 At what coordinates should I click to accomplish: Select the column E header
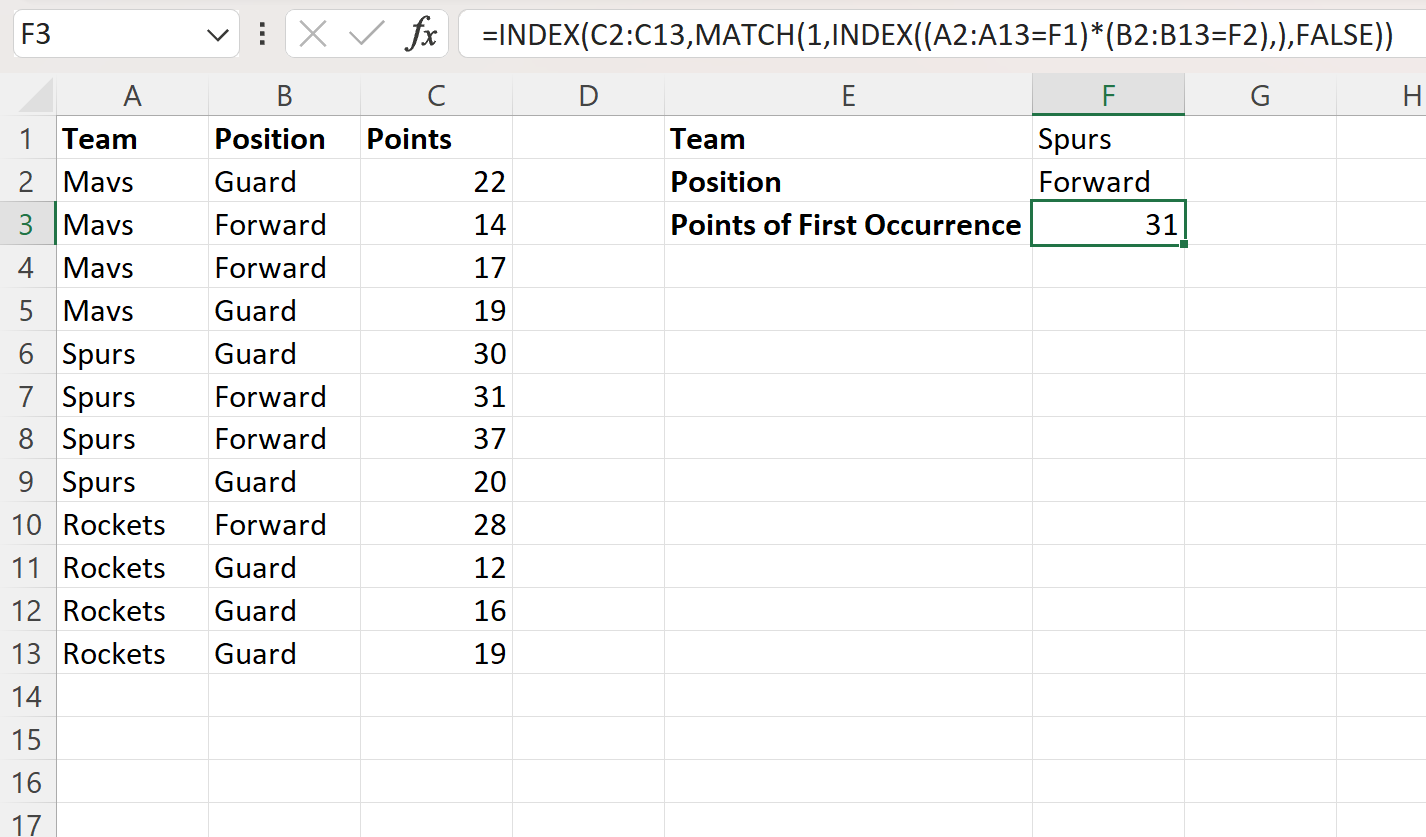click(x=848, y=96)
